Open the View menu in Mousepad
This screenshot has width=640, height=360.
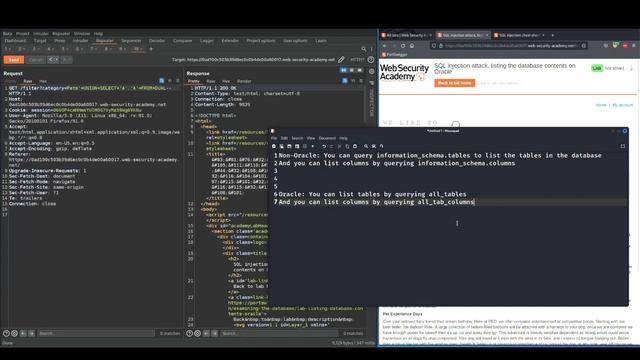pyautogui.click(x=311, y=138)
